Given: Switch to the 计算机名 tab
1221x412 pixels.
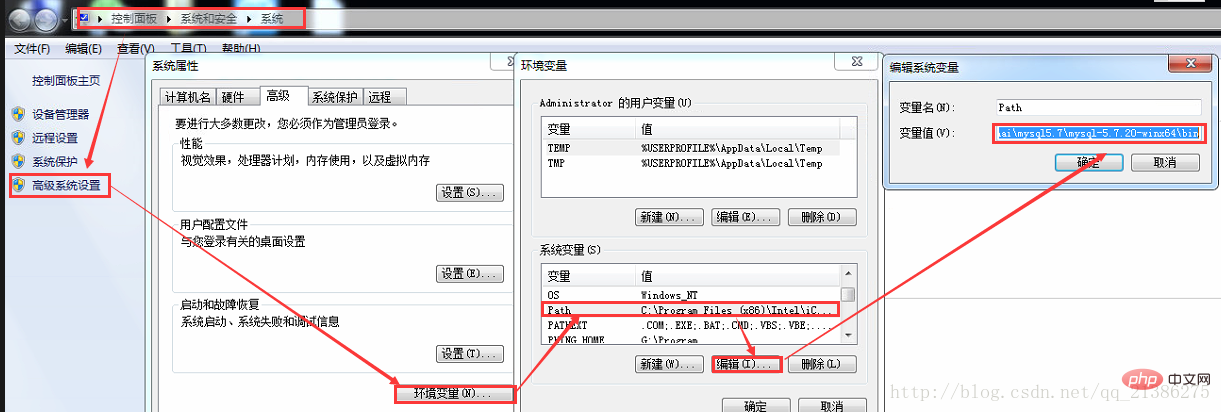Looking at the screenshot, I should click(x=188, y=97).
